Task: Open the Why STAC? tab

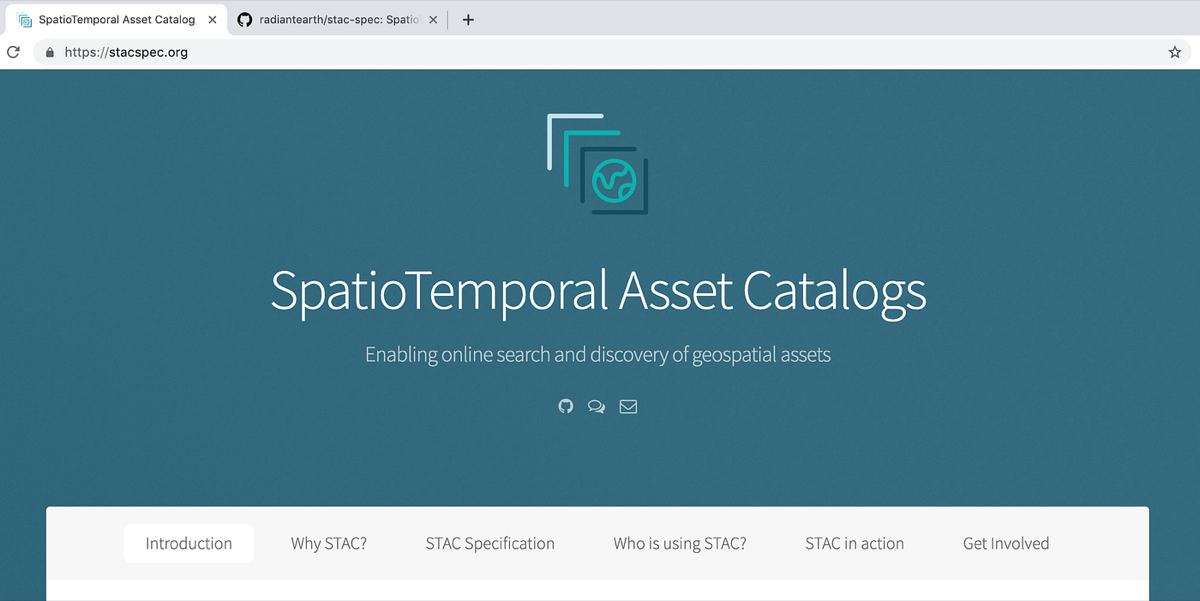Action: point(329,544)
